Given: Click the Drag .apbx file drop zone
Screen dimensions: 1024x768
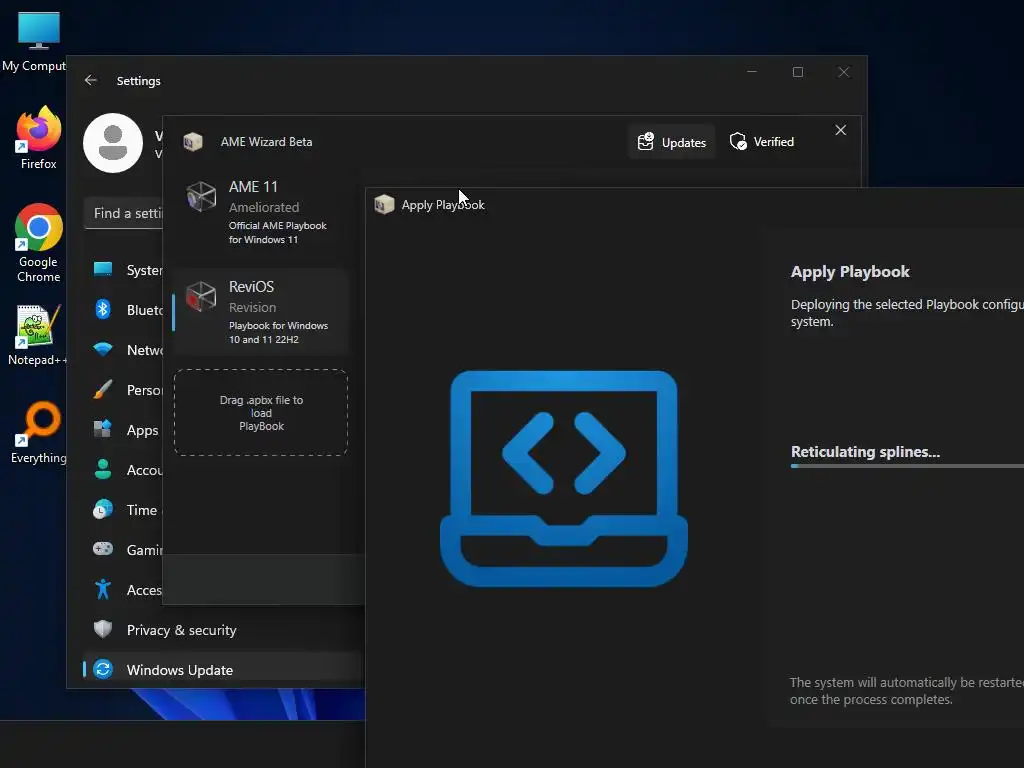Looking at the screenshot, I should pos(261,413).
